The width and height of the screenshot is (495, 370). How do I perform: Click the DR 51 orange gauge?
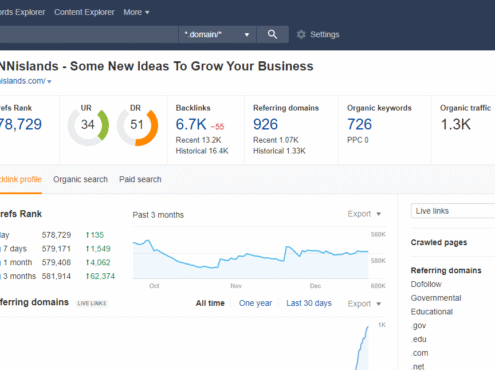137,126
